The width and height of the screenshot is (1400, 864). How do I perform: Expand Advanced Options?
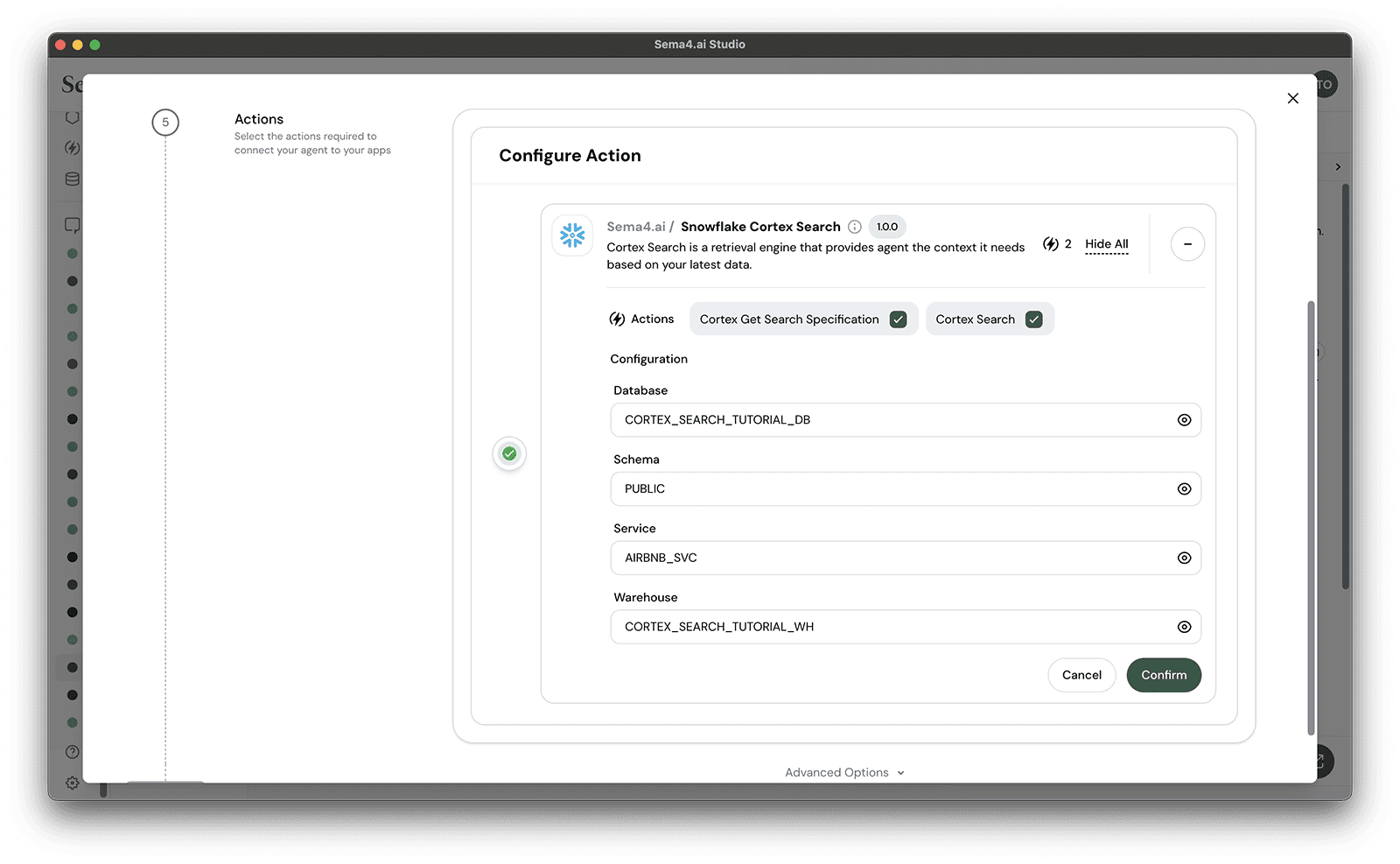click(x=843, y=772)
